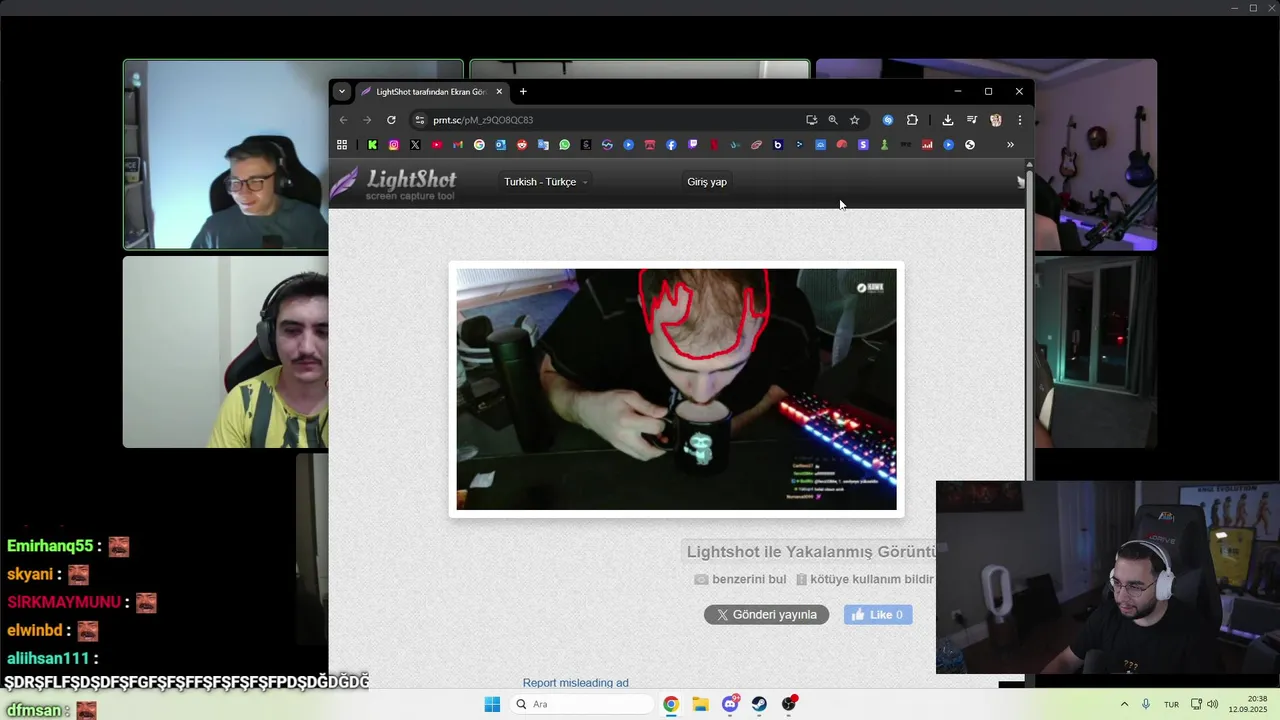Open Chrome downloads

point(948,120)
